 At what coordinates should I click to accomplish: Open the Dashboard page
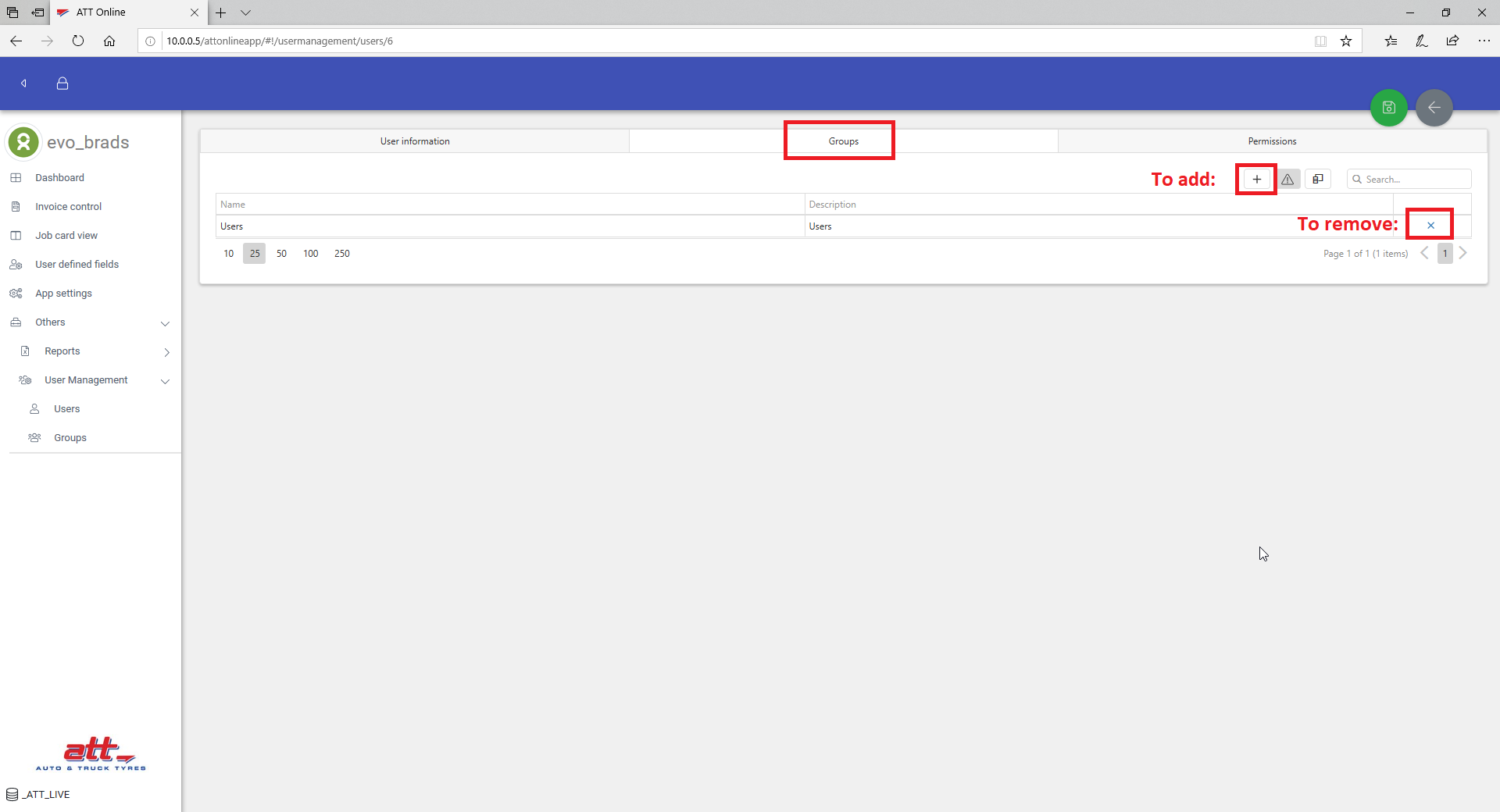[59, 178]
